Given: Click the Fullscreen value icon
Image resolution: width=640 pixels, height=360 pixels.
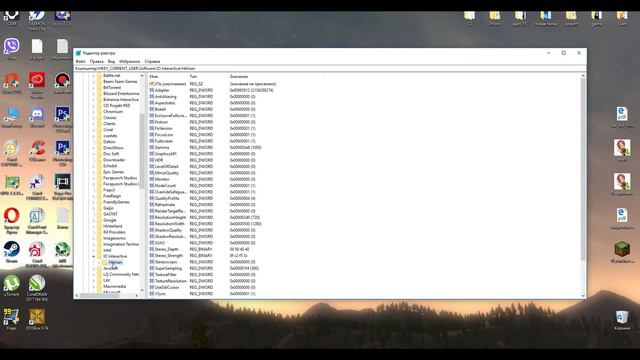Looking at the screenshot, I should [x=151, y=141].
